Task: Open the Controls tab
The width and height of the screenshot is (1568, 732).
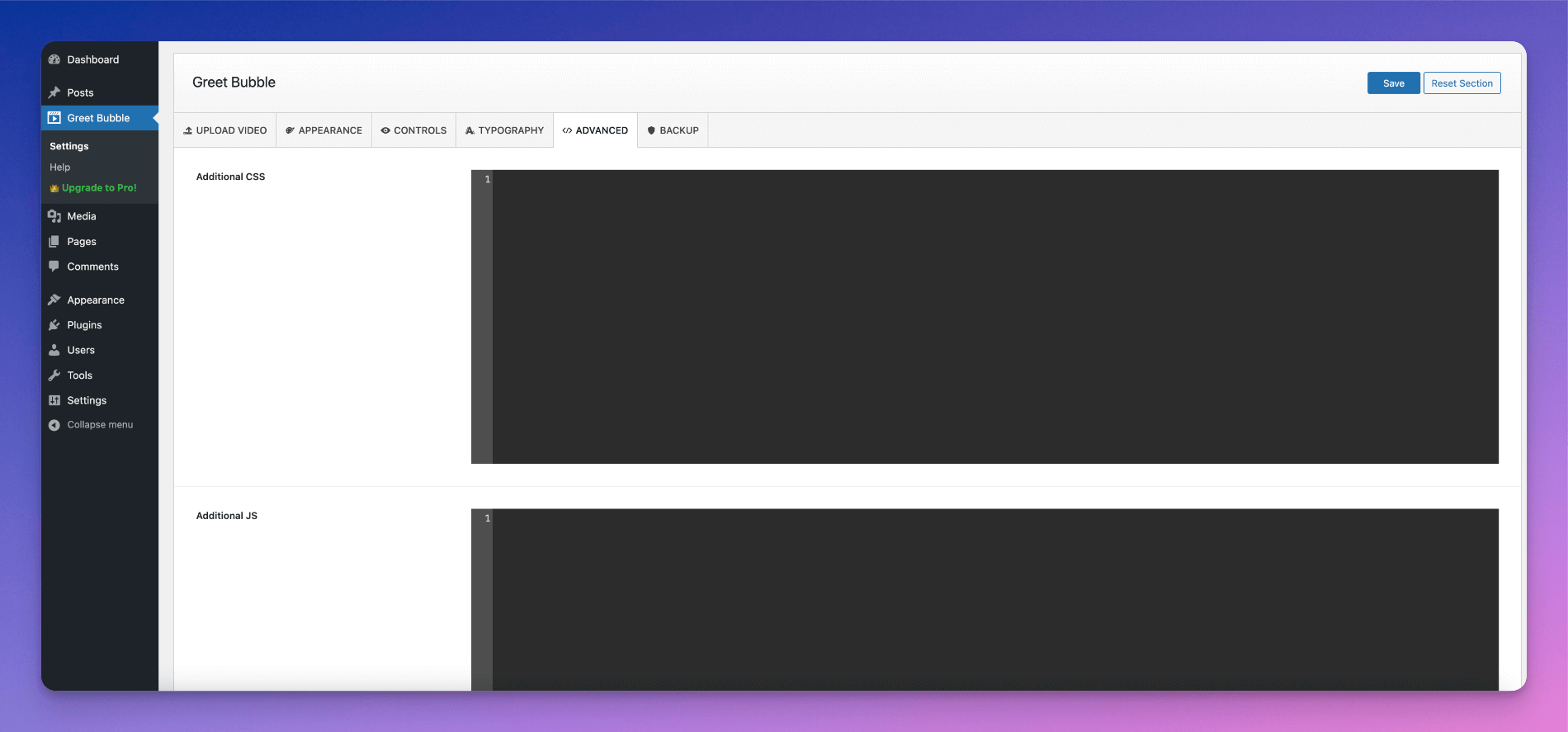Action: 414,130
